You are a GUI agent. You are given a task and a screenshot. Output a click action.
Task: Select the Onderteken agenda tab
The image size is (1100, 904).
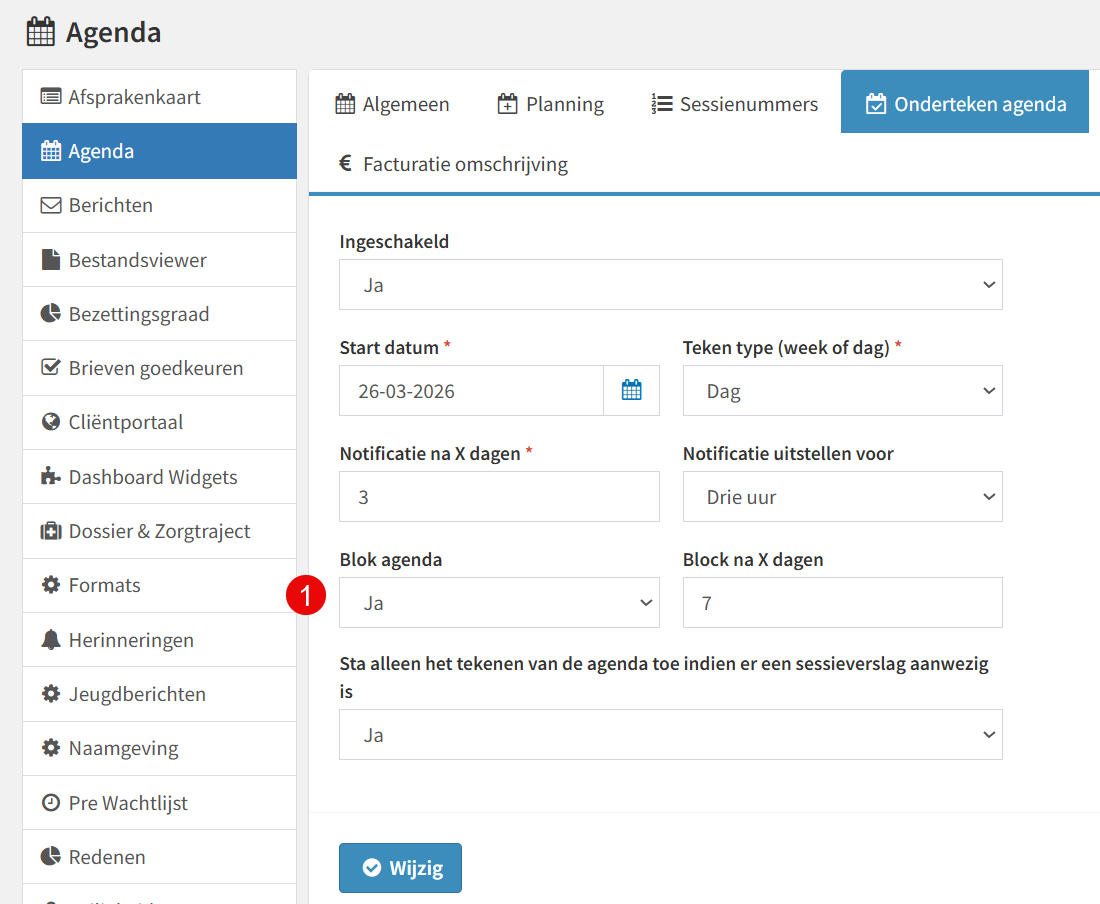click(965, 102)
